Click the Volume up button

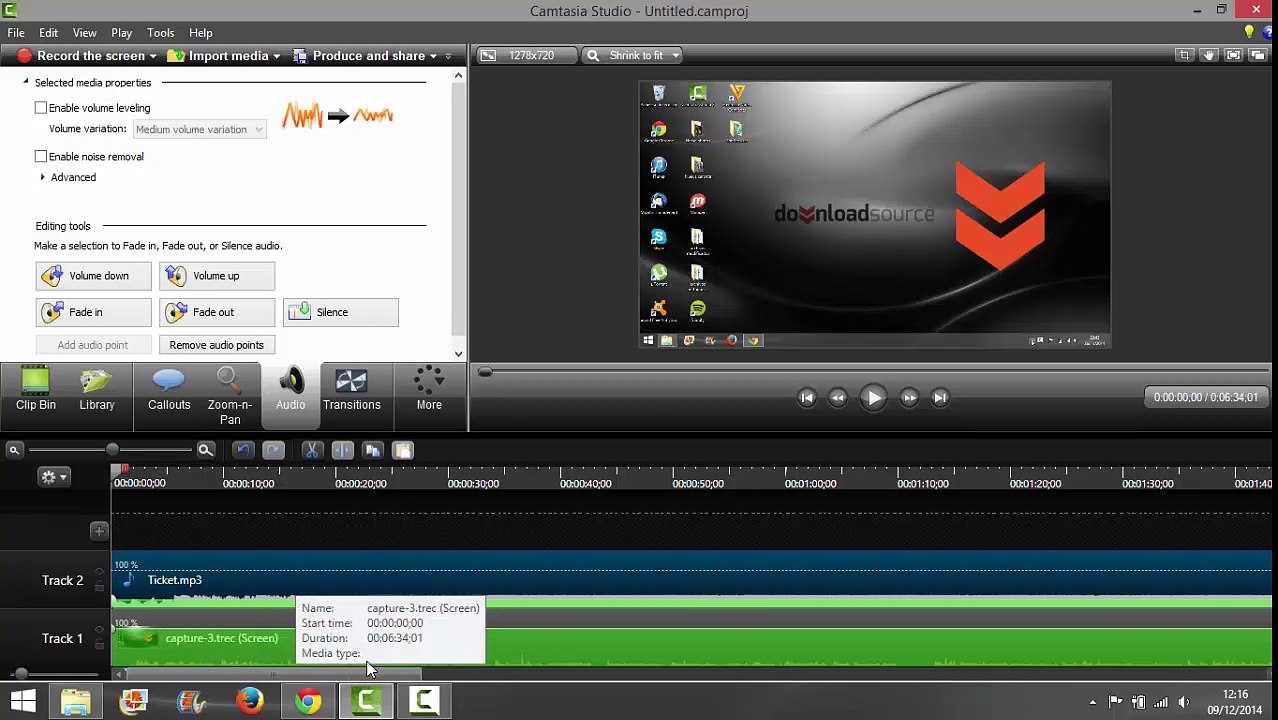pyautogui.click(x=217, y=276)
